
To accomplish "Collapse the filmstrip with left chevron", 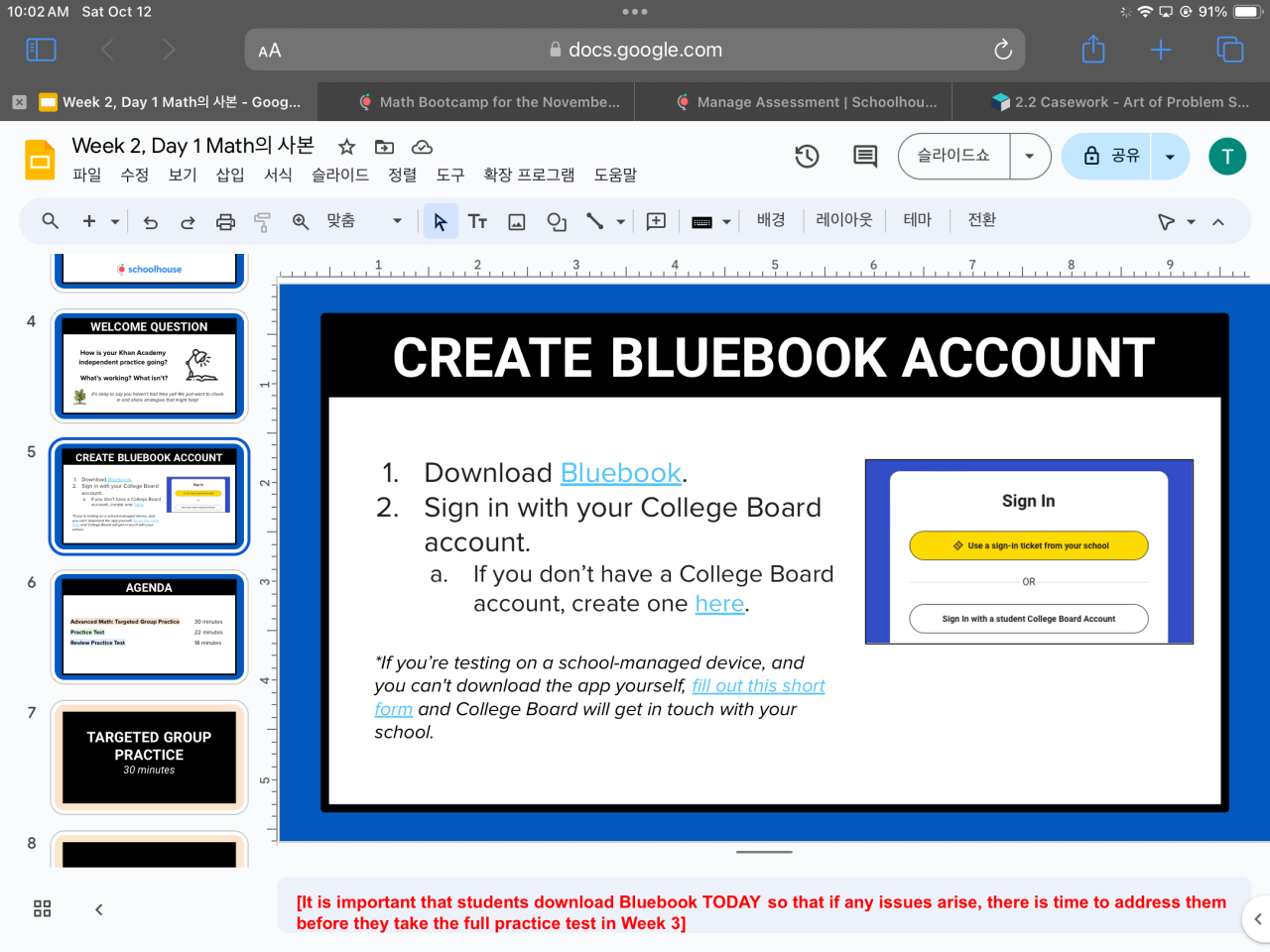I will tap(98, 909).
